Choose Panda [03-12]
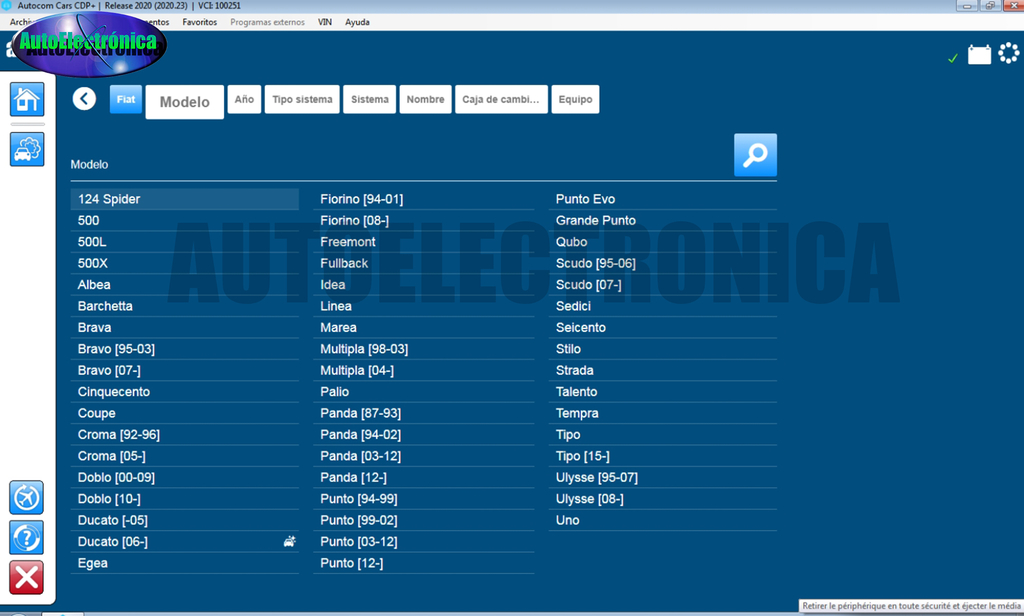The height and width of the screenshot is (616, 1024). coord(424,456)
